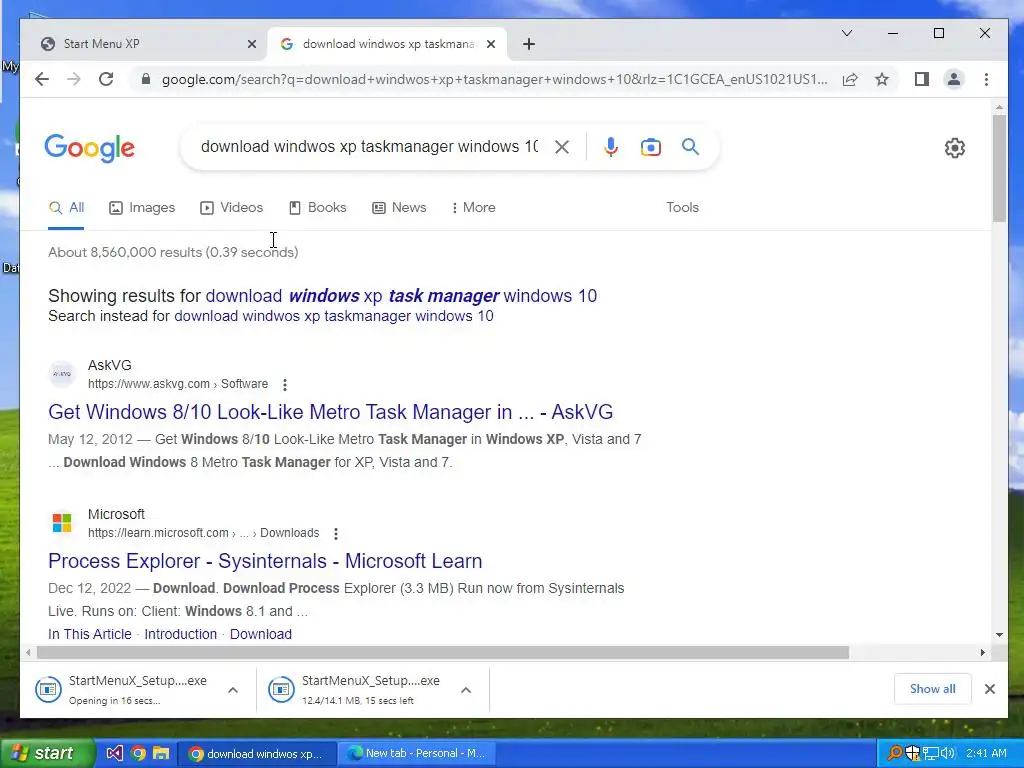Click the horizontal scrollbar thumb
Image resolution: width=1024 pixels, height=768 pixels.
(443, 652)
